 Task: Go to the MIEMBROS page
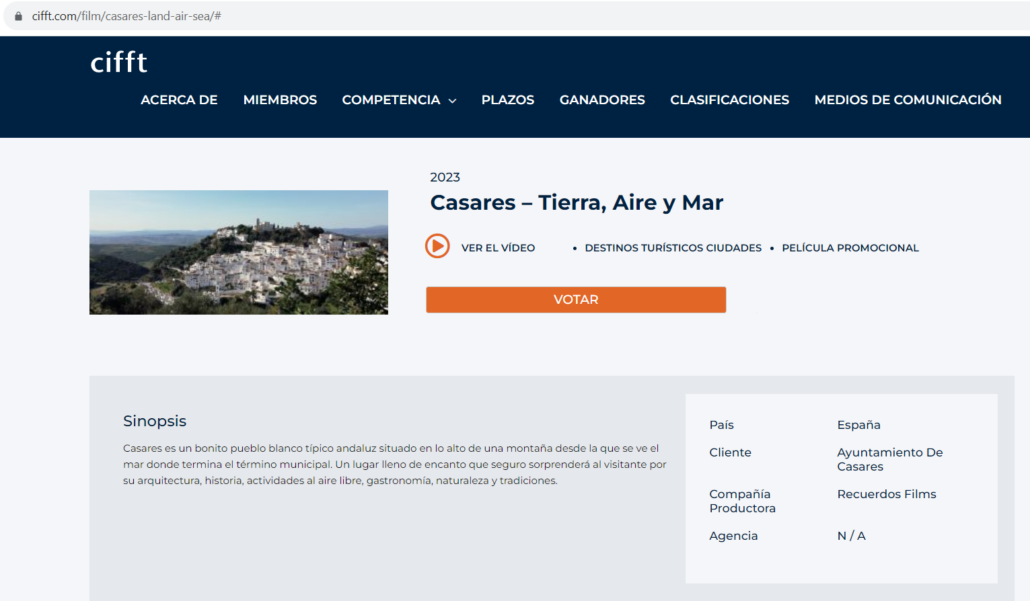click(x=280, y=100)
